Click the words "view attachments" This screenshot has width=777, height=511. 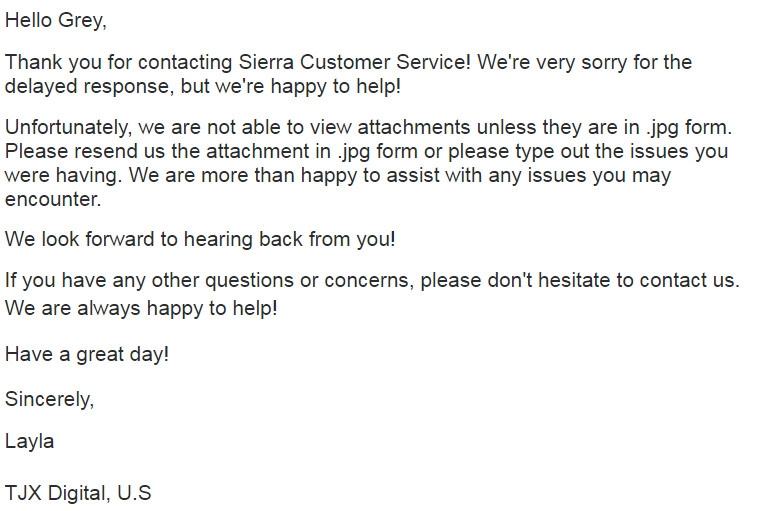(390, 127)
